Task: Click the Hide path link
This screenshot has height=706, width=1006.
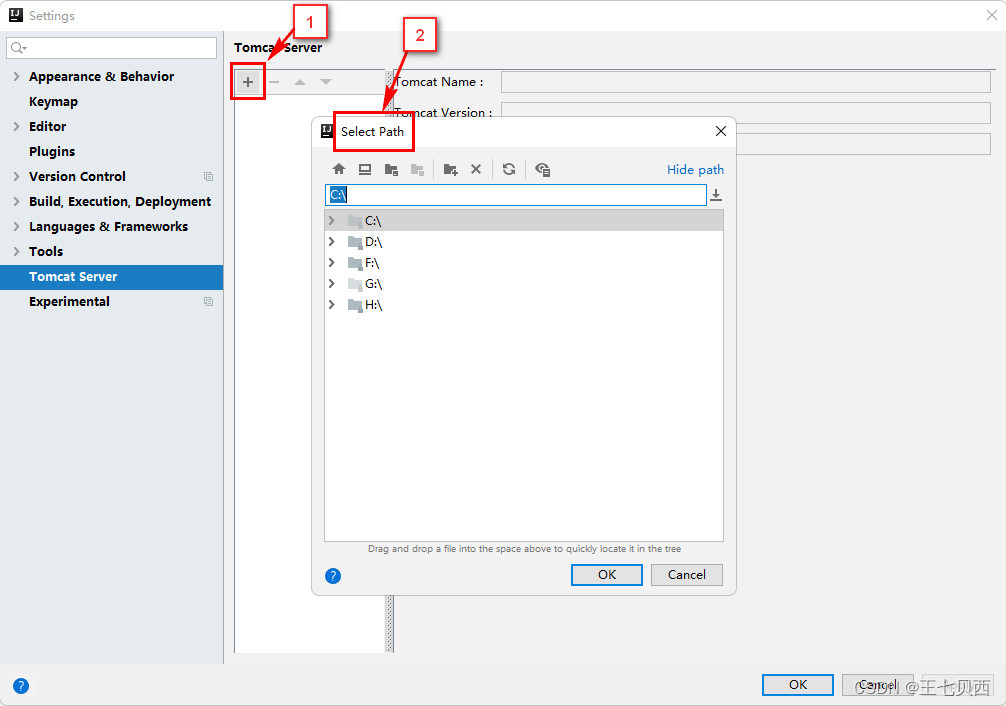Action: coord(695,169)
